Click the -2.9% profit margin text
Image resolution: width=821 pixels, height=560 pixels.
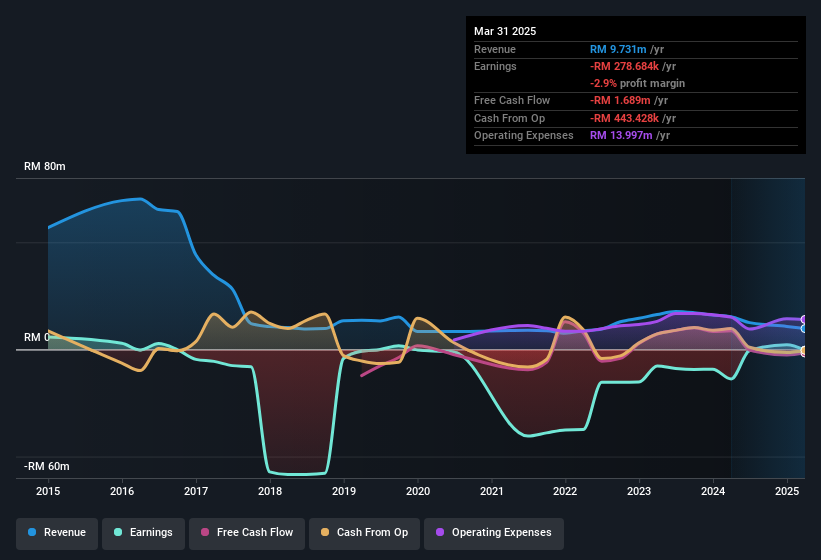tap(637, 83)
